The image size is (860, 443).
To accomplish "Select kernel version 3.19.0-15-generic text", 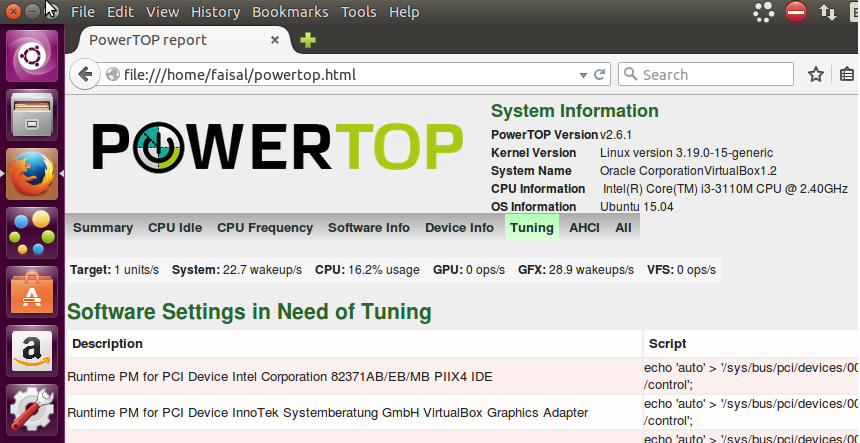I will click(686, 153).
